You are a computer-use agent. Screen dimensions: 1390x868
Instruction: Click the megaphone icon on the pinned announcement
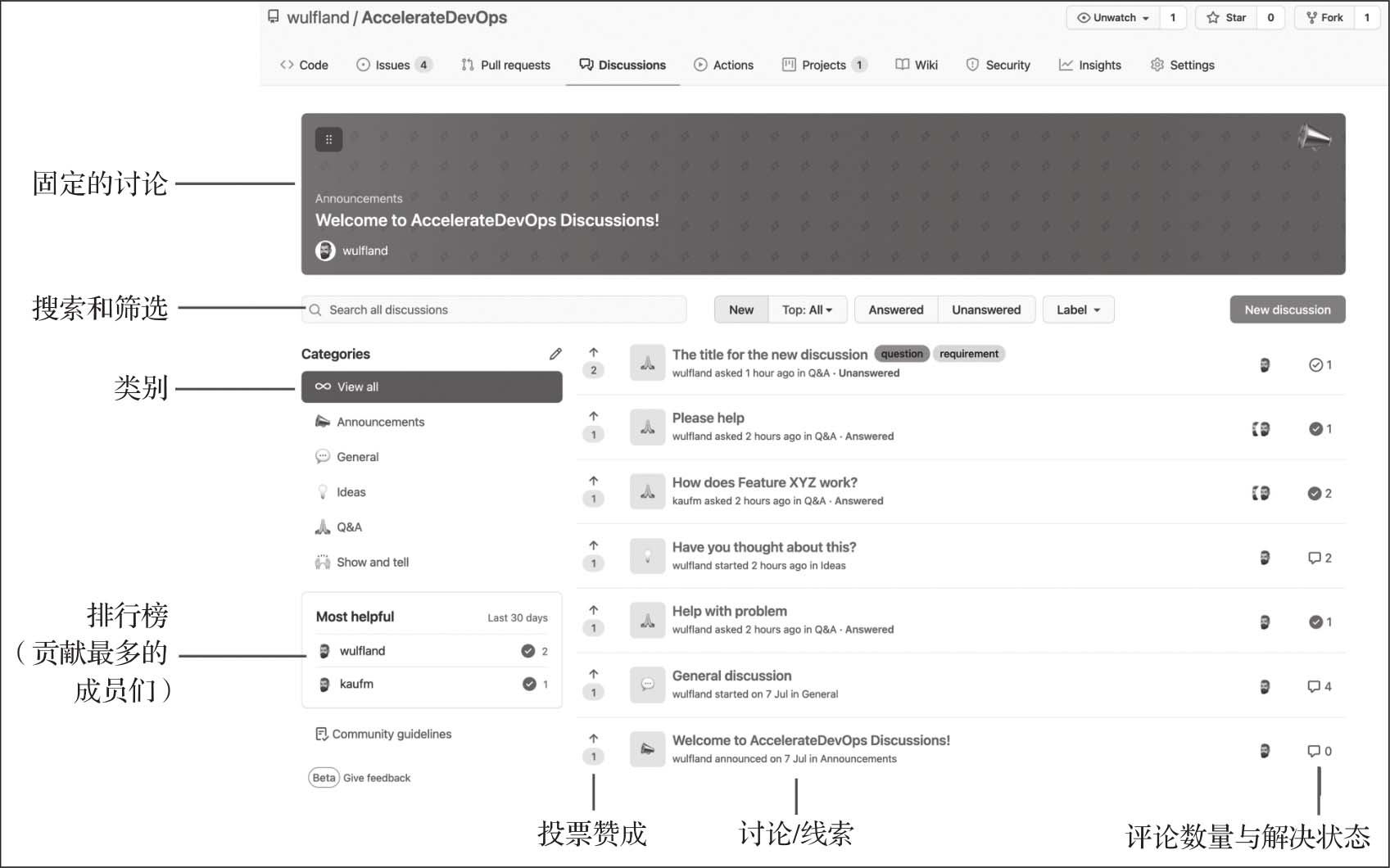tap(1315, 138)
